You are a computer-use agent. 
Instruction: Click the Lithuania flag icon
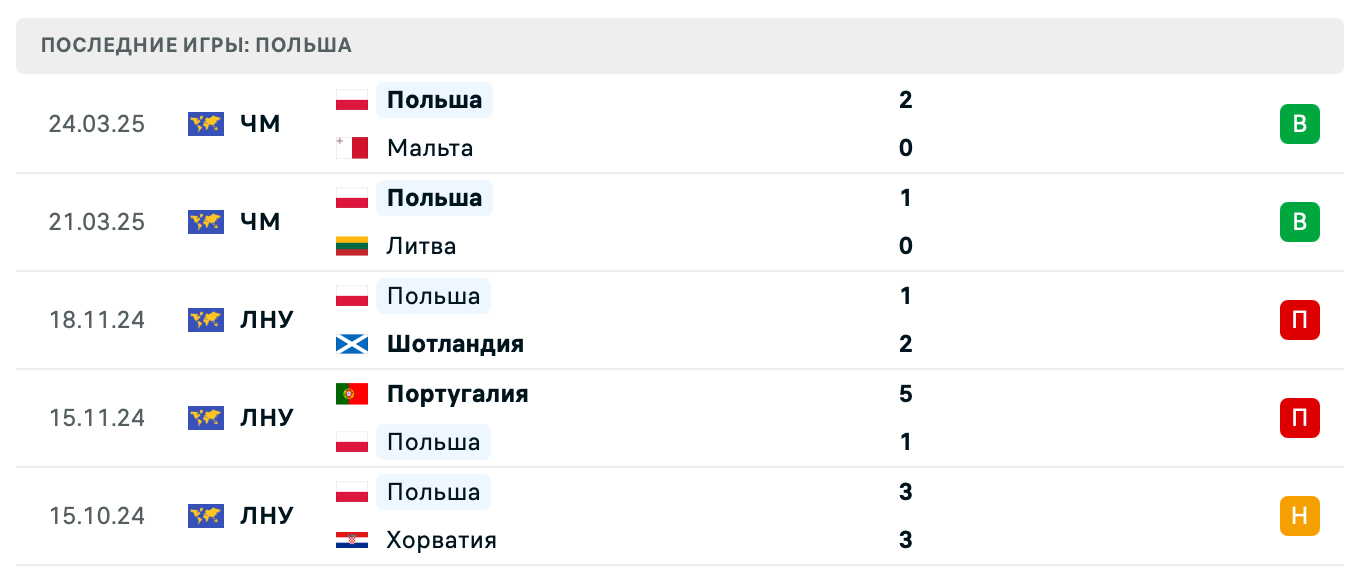(351, 246)
